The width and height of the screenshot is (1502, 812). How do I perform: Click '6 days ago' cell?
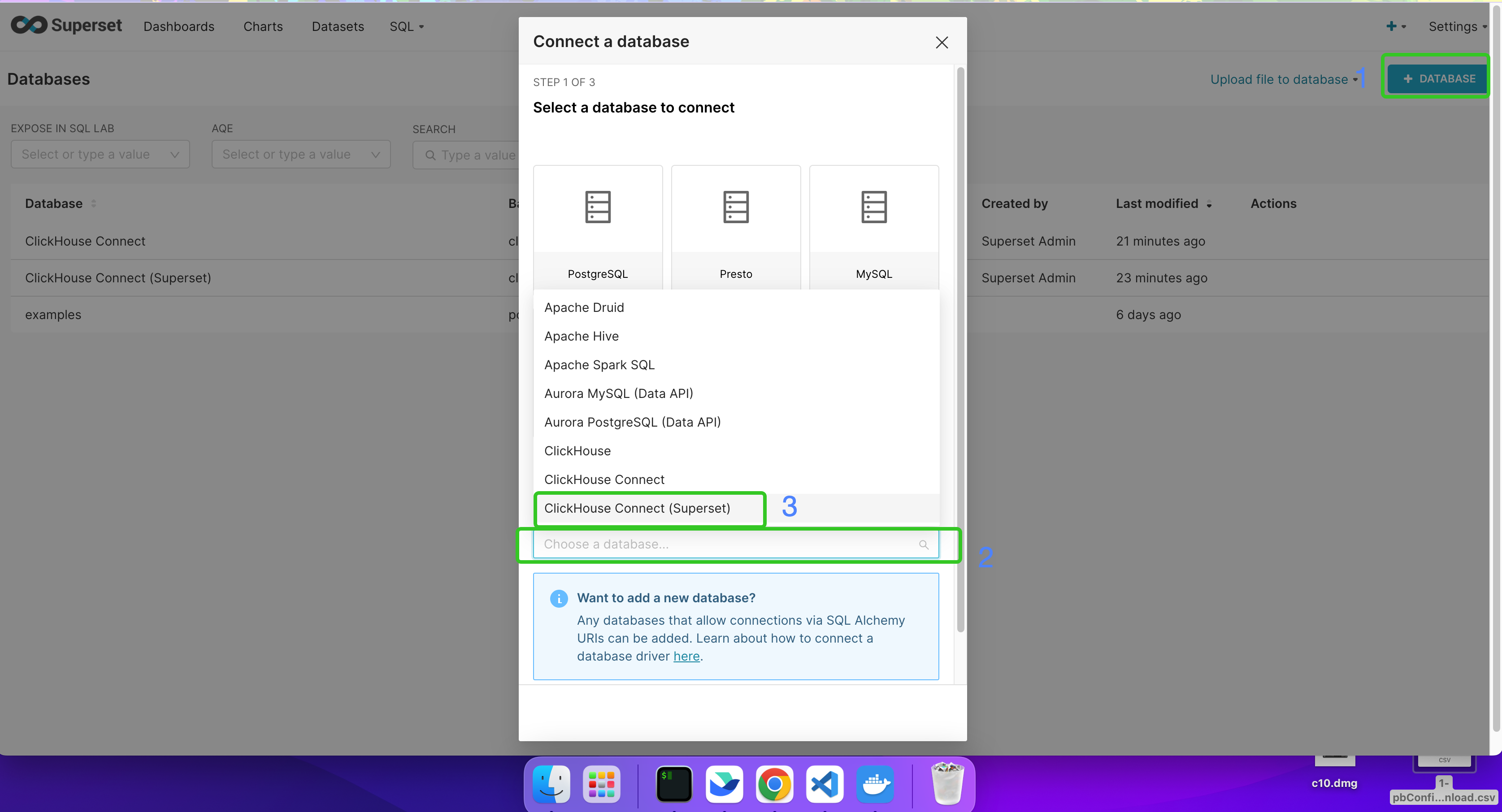point(1148,314)
